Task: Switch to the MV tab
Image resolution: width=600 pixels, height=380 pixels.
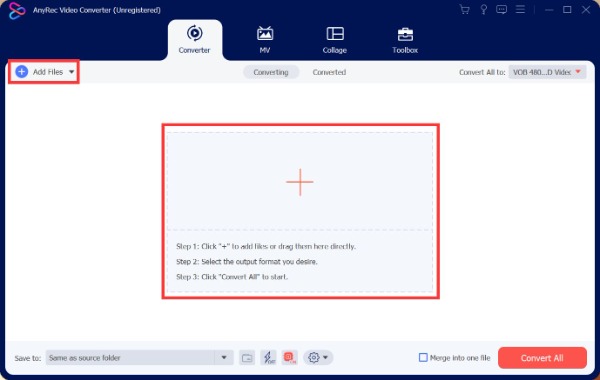Action: point(265,40)
